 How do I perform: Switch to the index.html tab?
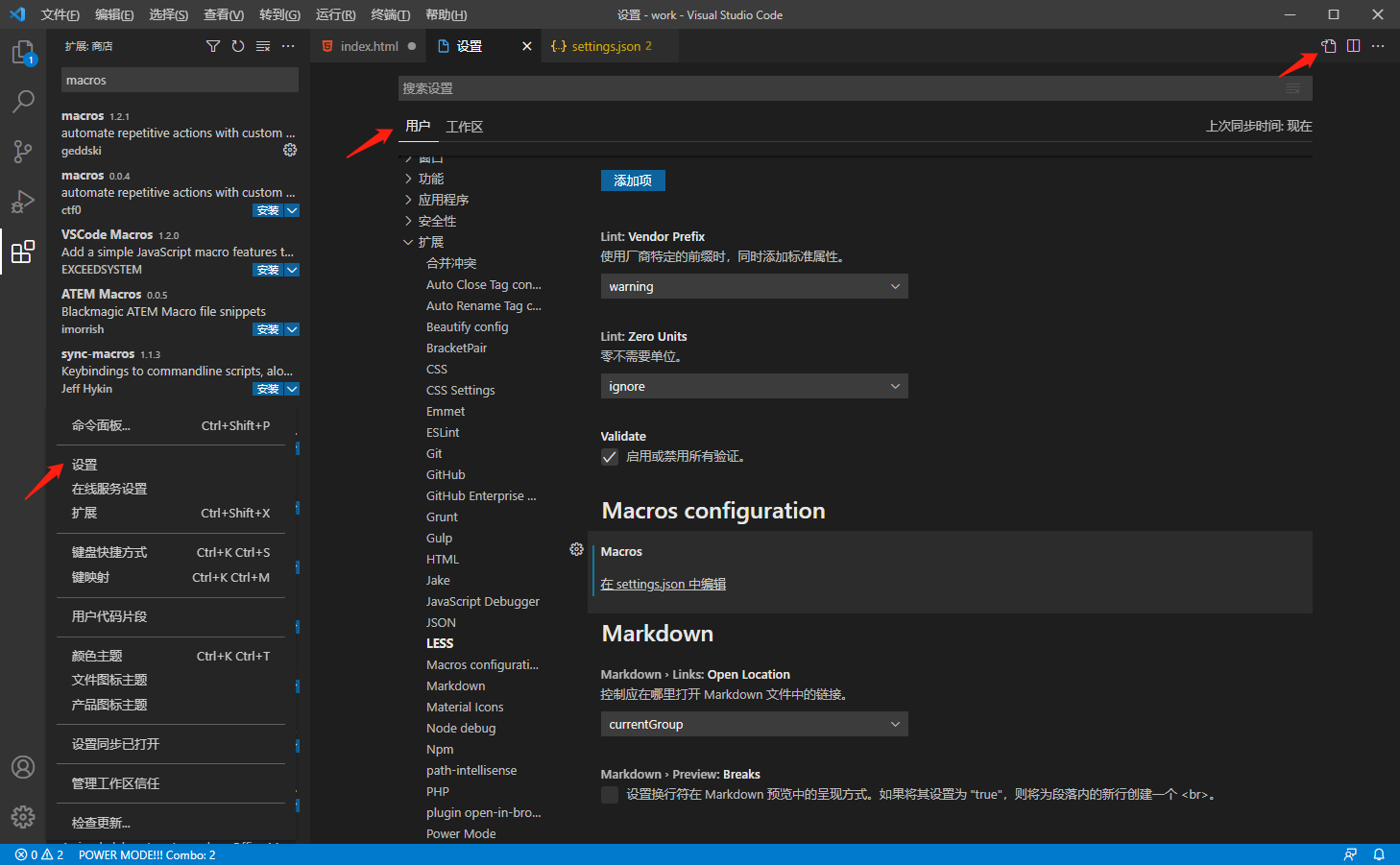(369, 46)
